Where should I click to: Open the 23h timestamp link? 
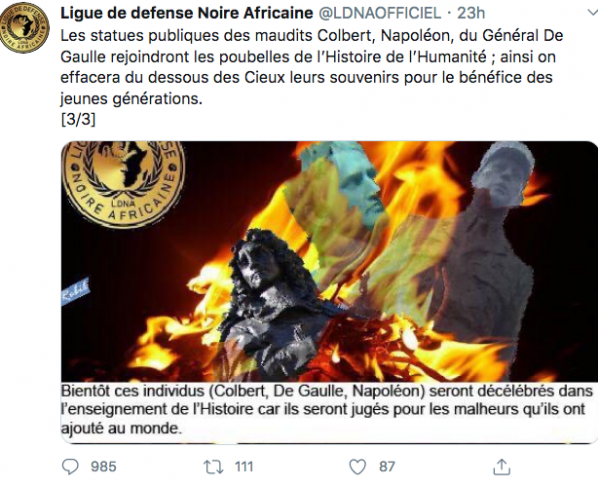(471, 13)
